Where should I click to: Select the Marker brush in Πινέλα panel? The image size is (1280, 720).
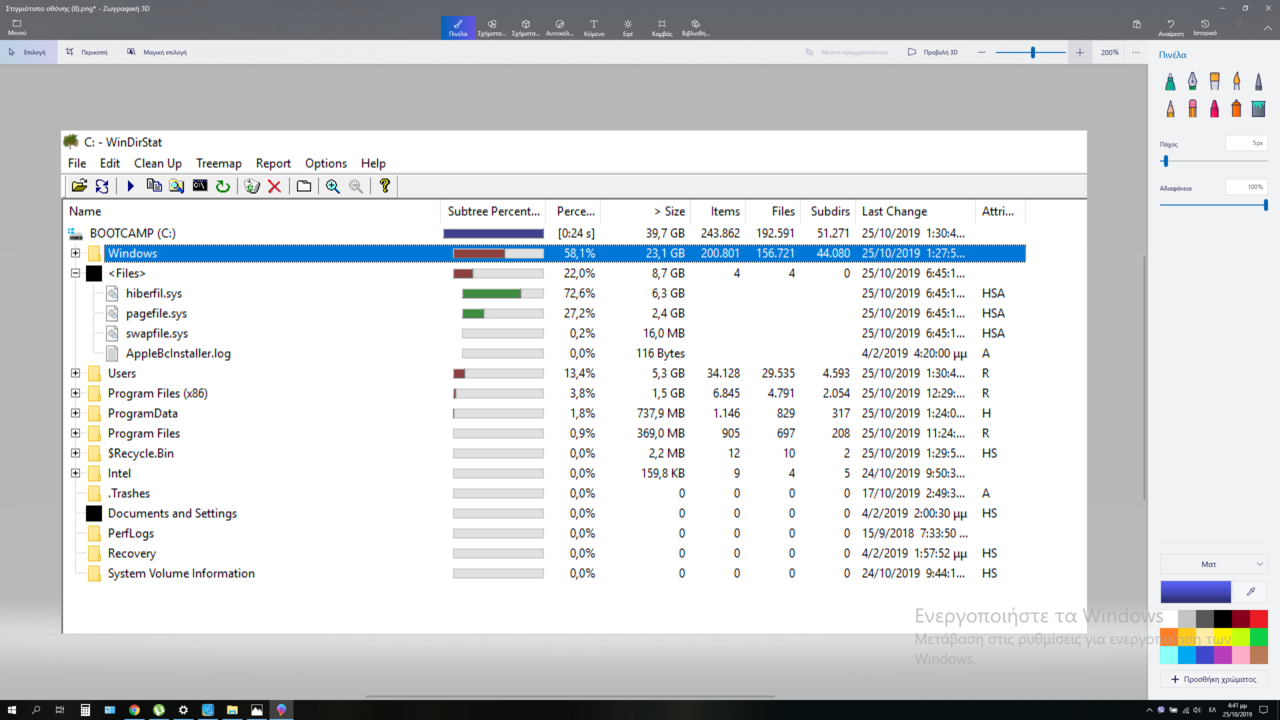[x=1170, y=81]
